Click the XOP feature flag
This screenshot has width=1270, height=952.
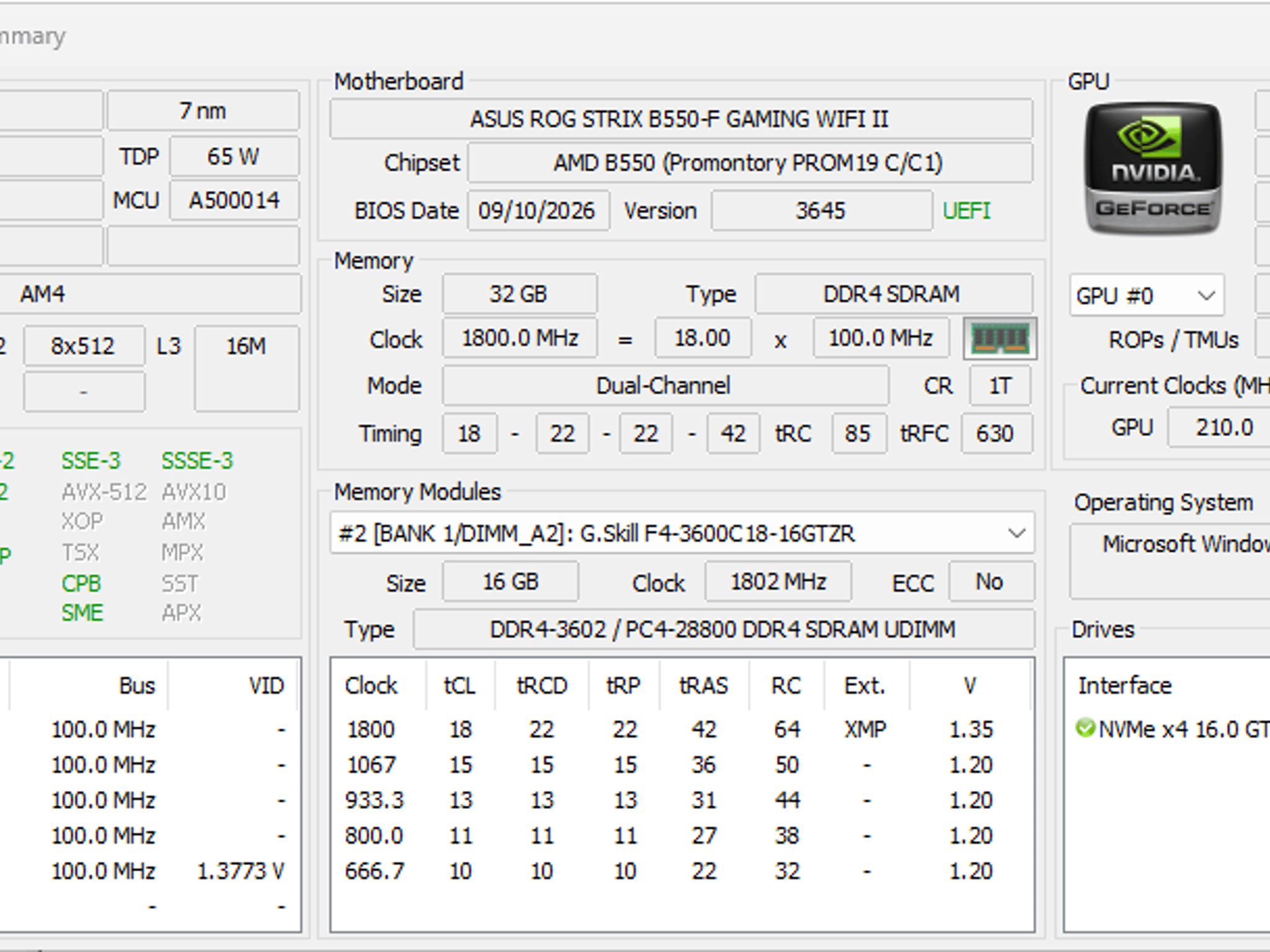[x=82, y=521]
